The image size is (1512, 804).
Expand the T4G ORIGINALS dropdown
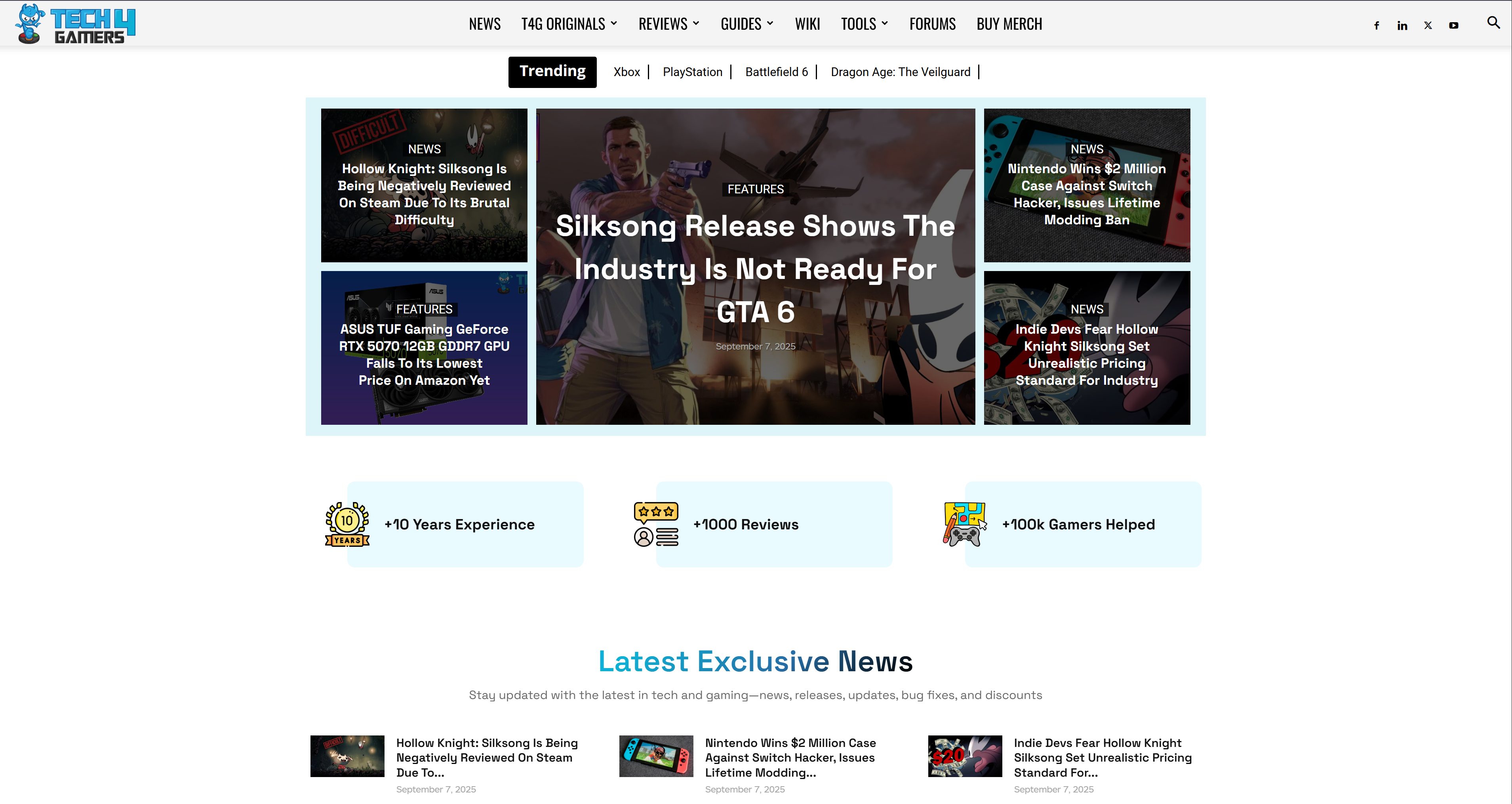[569, 23]
